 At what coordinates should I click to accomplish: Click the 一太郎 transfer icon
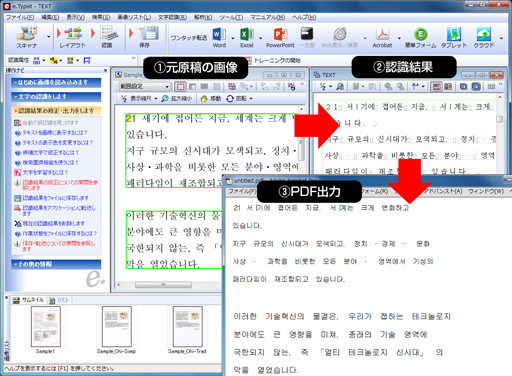point(307,38)
